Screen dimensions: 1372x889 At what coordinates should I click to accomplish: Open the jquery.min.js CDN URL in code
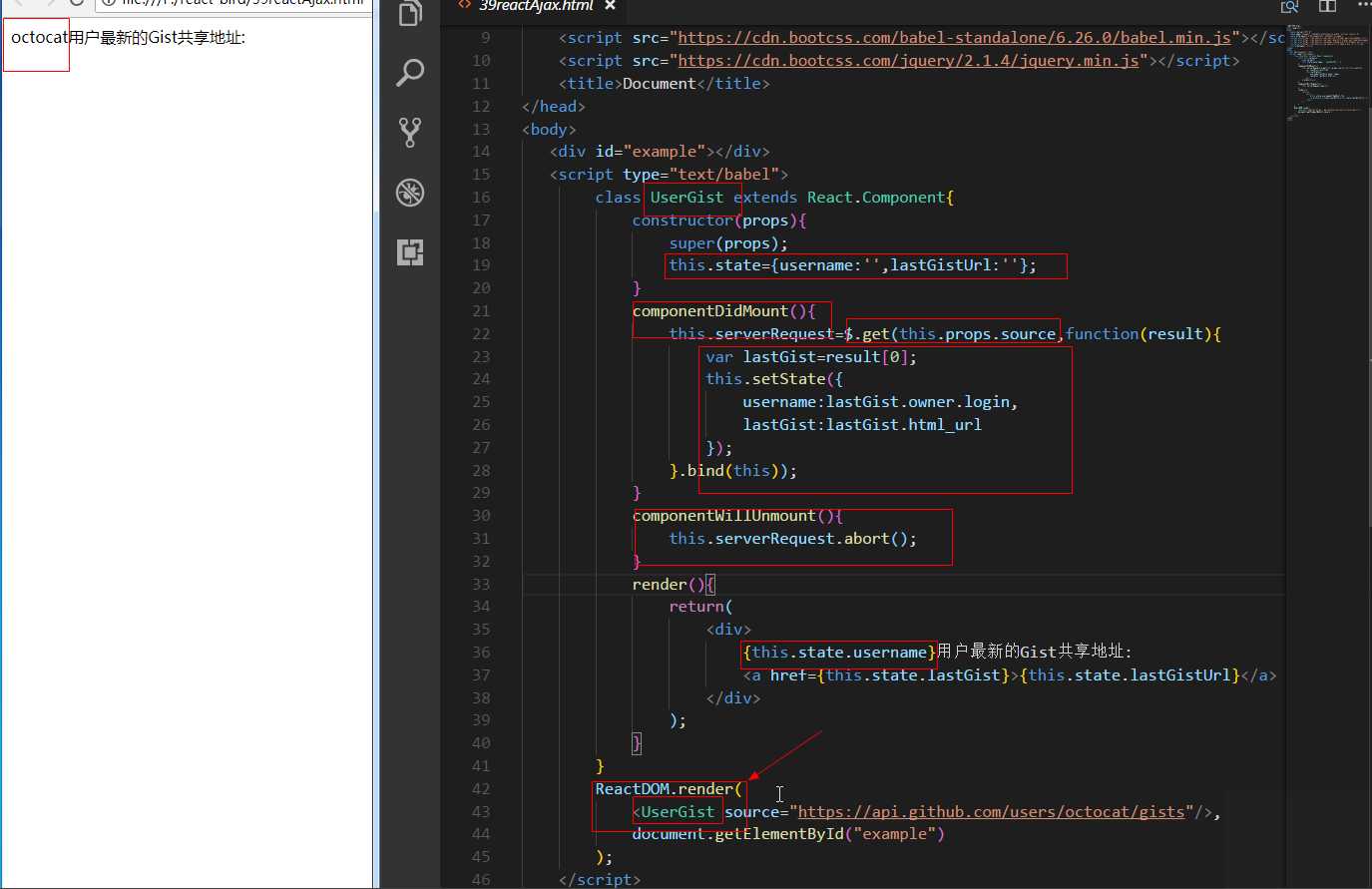pos(908,61)
